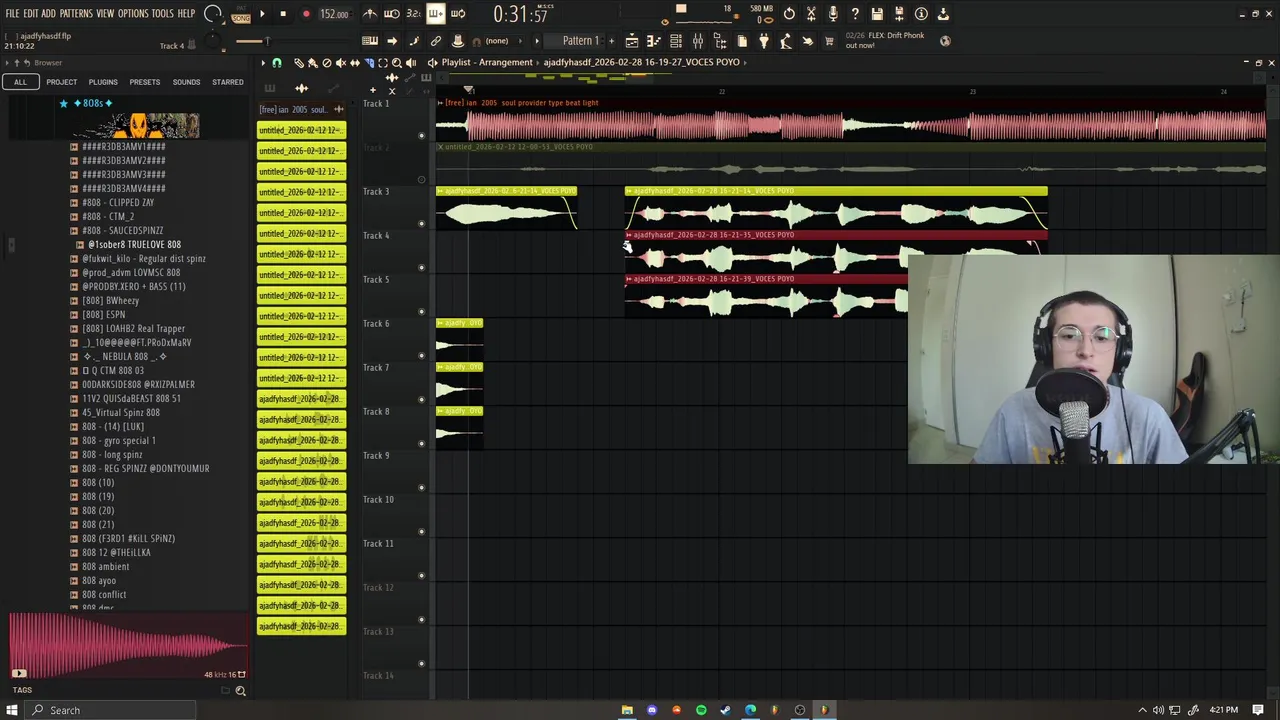The height and width of the screenshot is (720, 1280).
Task: Click the plugin picker plug icon
Action: 764,41
